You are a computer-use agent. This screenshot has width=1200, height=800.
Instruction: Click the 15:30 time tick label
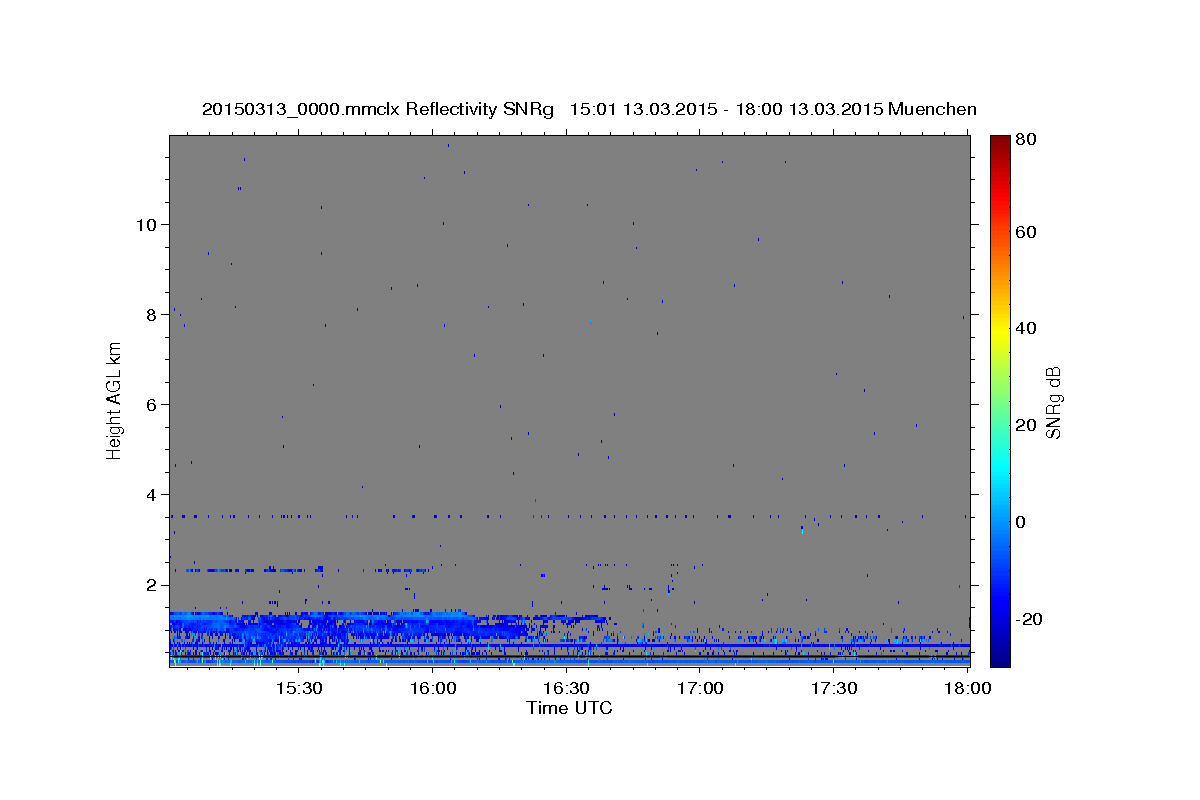point(298,689)
